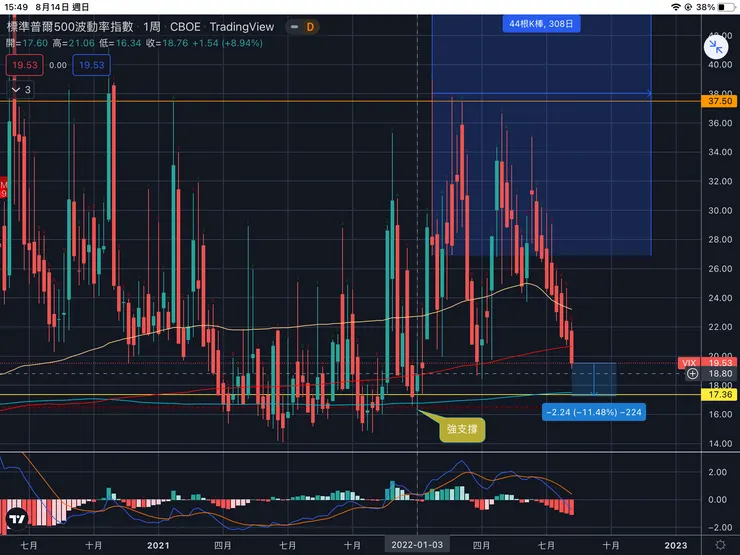Expand the collapsed indicators legend showing 3
The width and height of the screenshot is (740, 555).
21,90
